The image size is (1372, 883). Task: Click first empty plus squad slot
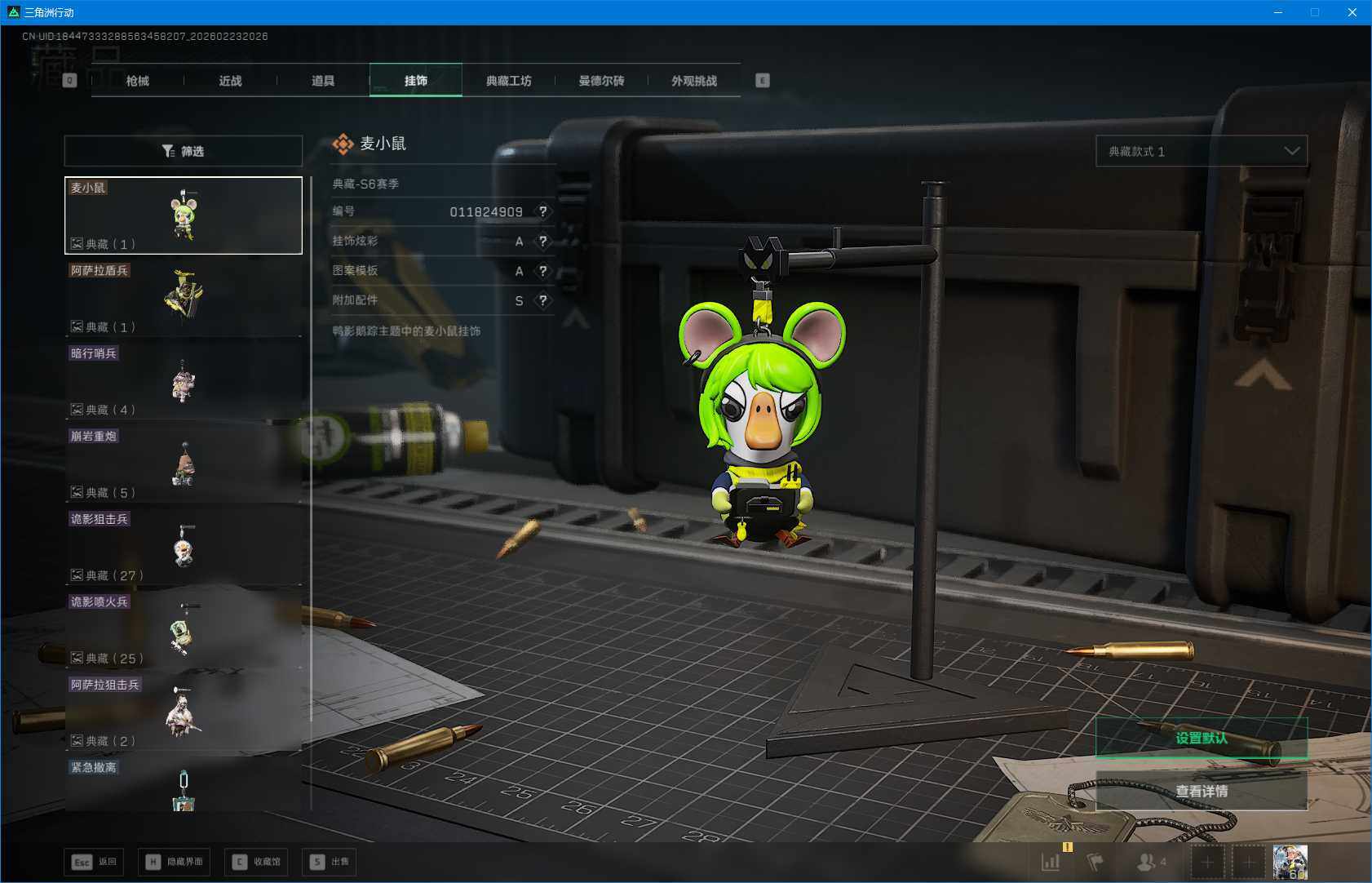(x=1207, y=862)
